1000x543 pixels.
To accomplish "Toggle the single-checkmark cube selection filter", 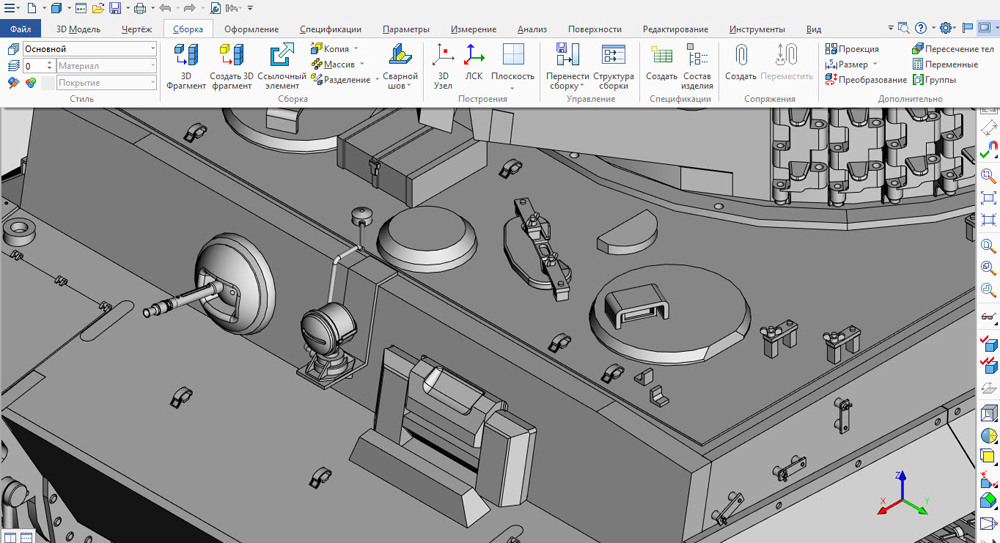I will tap(989, 343).
